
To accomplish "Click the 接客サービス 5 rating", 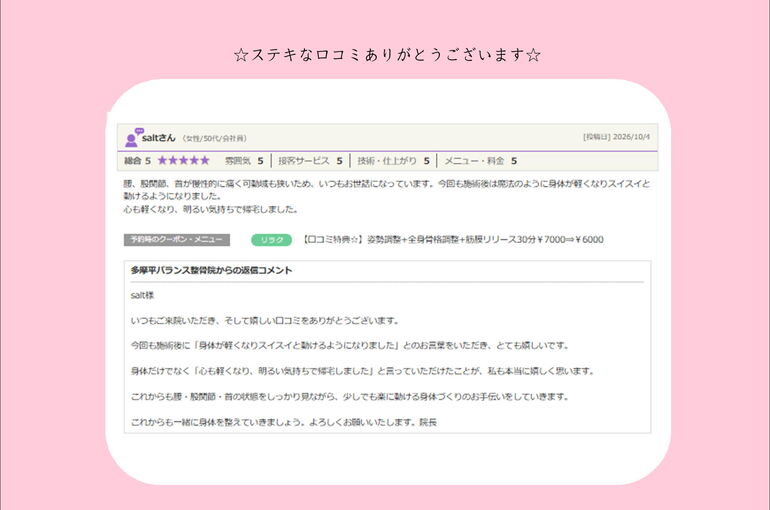I will 310,161.
